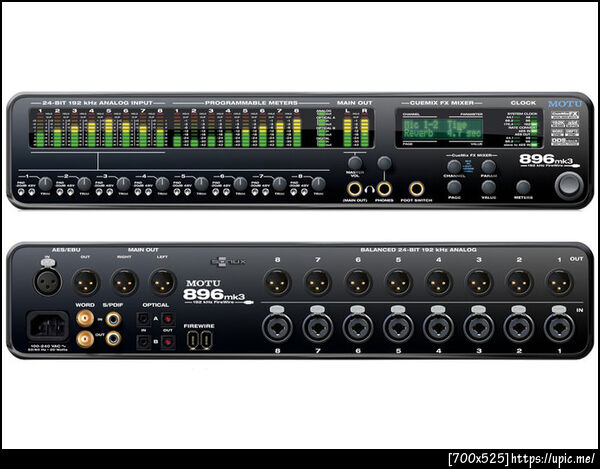This screenshot has height=469, width=600.
Task: Select the OPTICAL A output port
Action: [168, 319]
